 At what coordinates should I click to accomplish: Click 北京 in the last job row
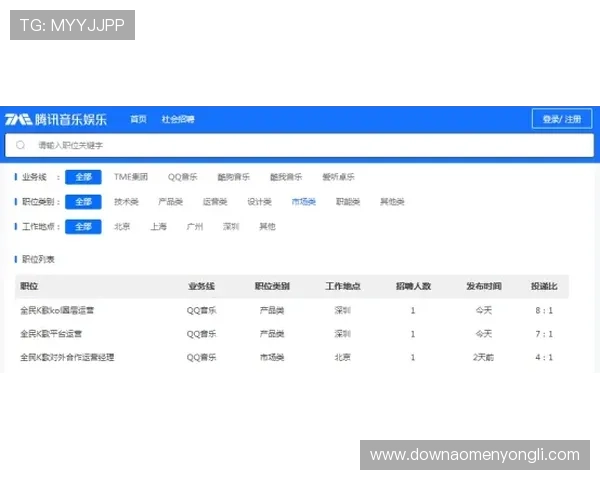tap(342, 358)
